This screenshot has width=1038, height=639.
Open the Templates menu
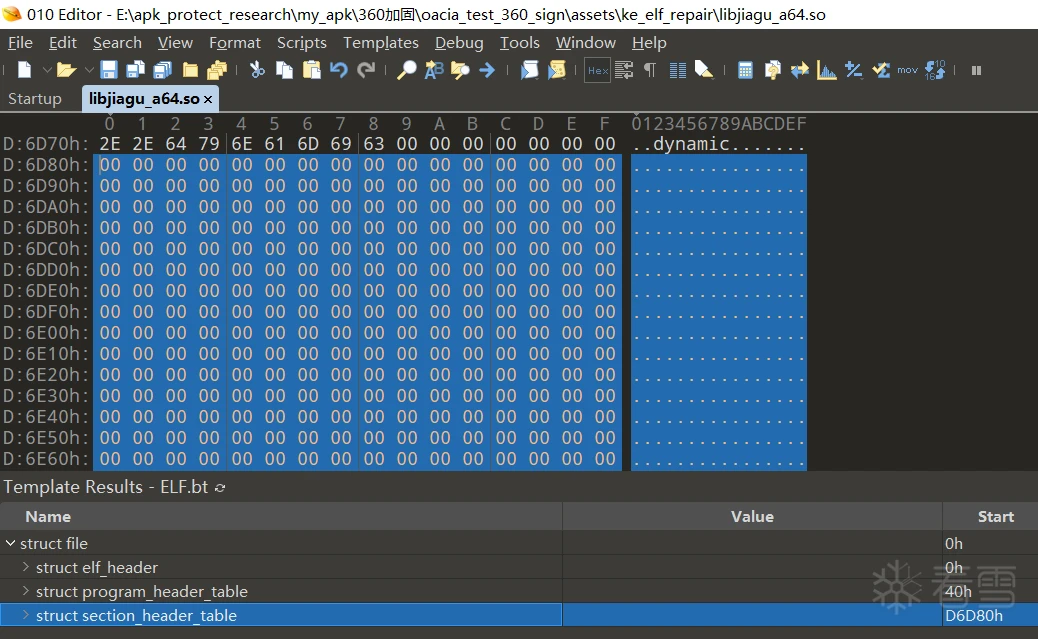tap(381, 42)
